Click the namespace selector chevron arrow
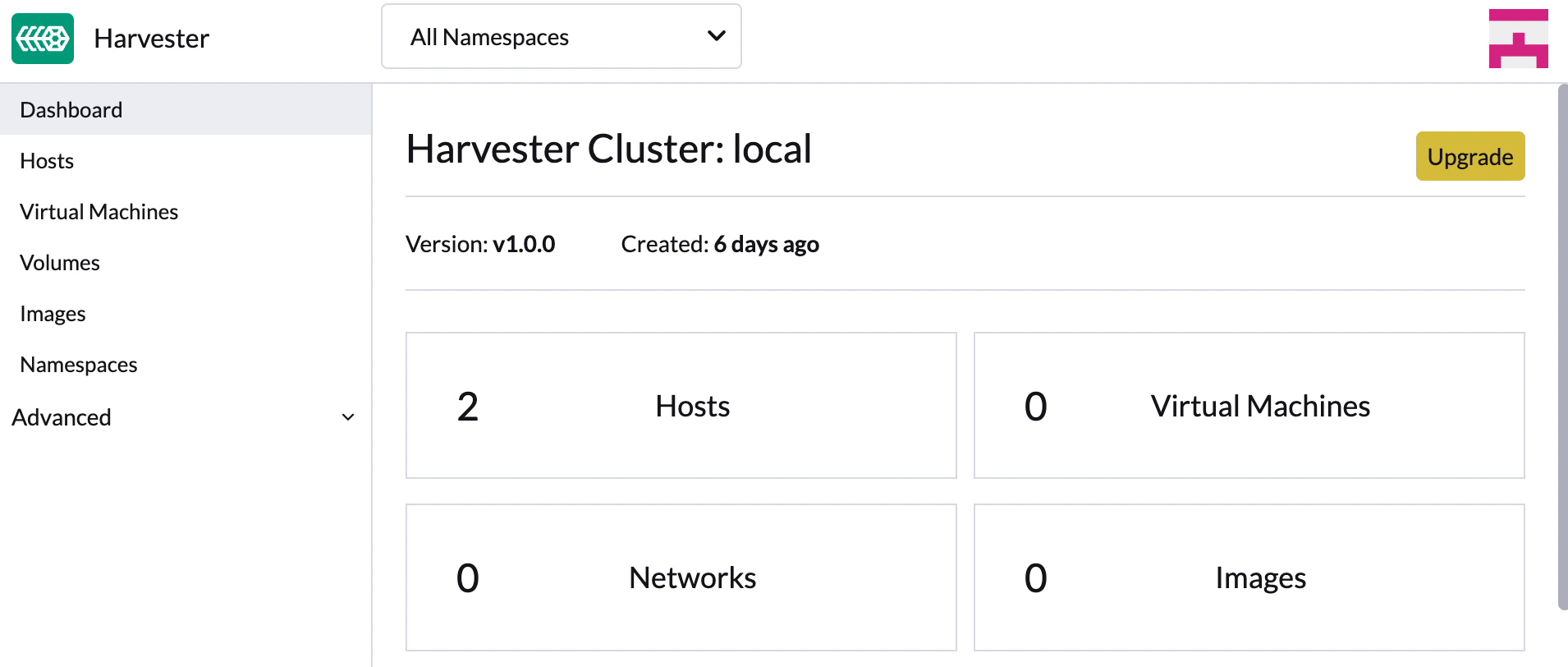The image size is (1568, 667). point(716,36)
